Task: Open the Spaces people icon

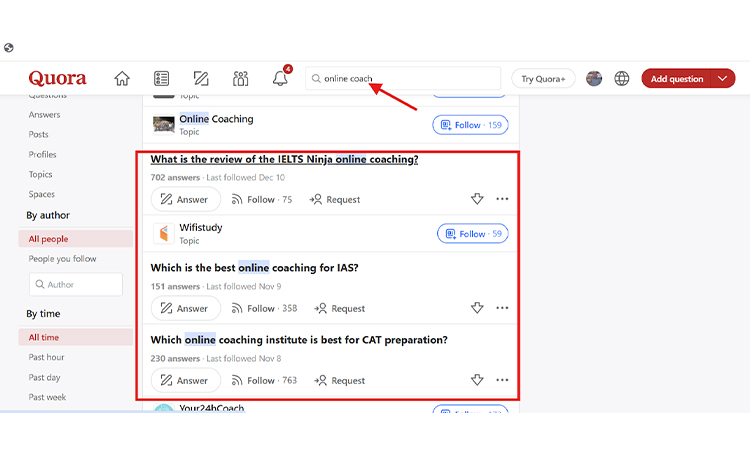Action: pyautogui.click(x=241, y=78)
